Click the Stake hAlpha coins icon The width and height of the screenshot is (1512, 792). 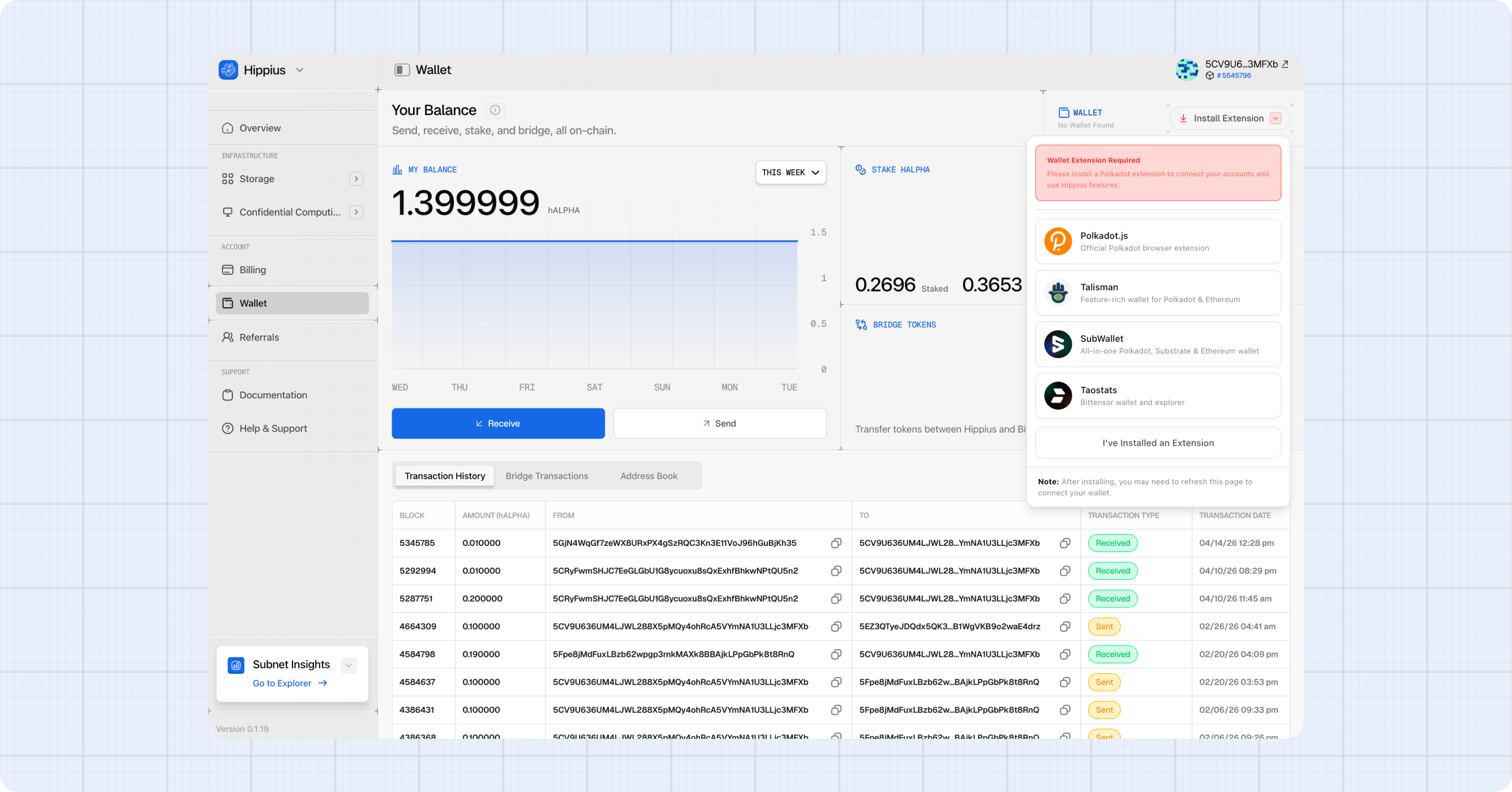click(x=861, y=170)
